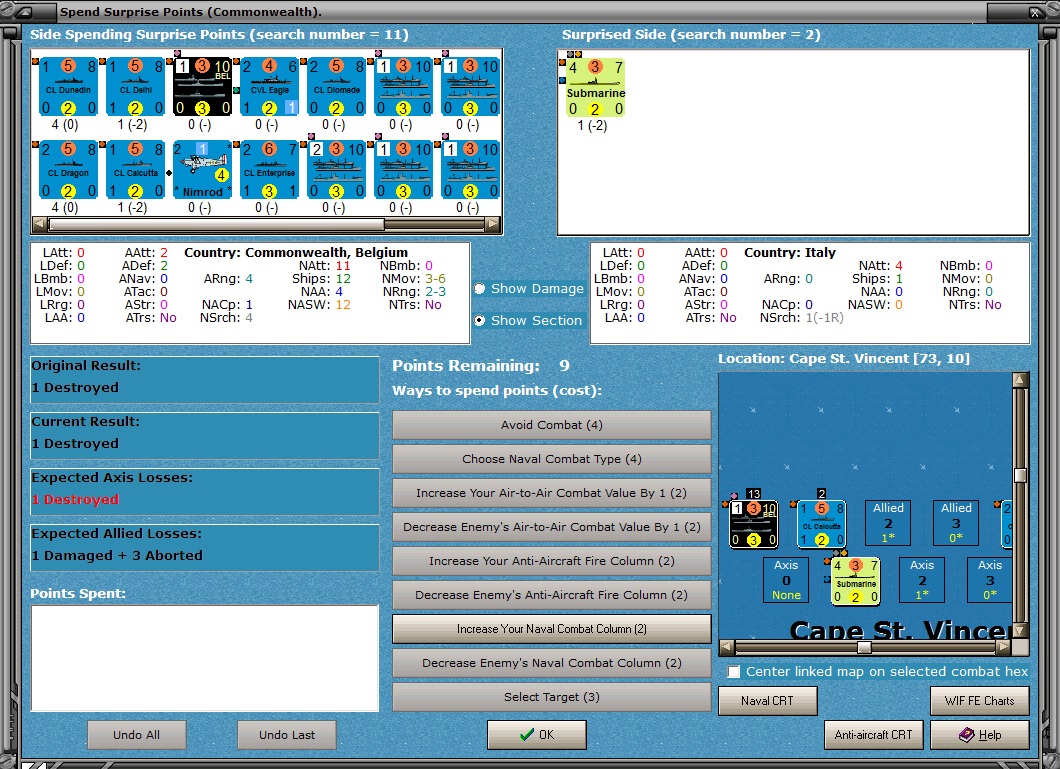Open the Help button

click(x=980, y=735)
